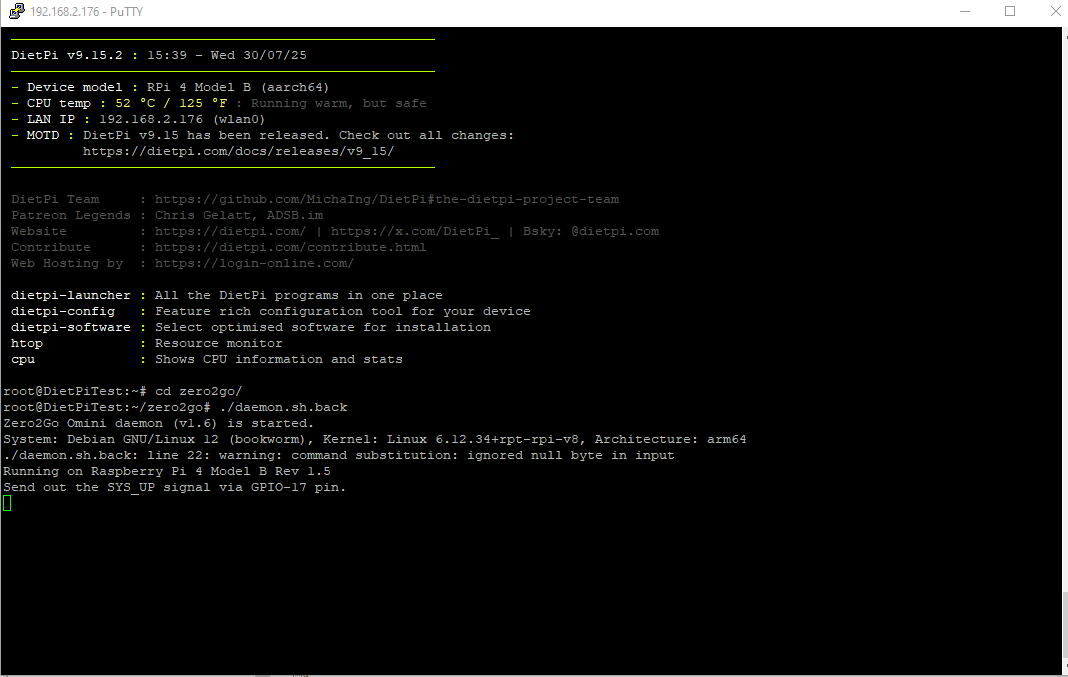This screenshot has width=1068, height=677.
Task: Click the 'dietpi-launcher' command name
Action: [70, 296]
